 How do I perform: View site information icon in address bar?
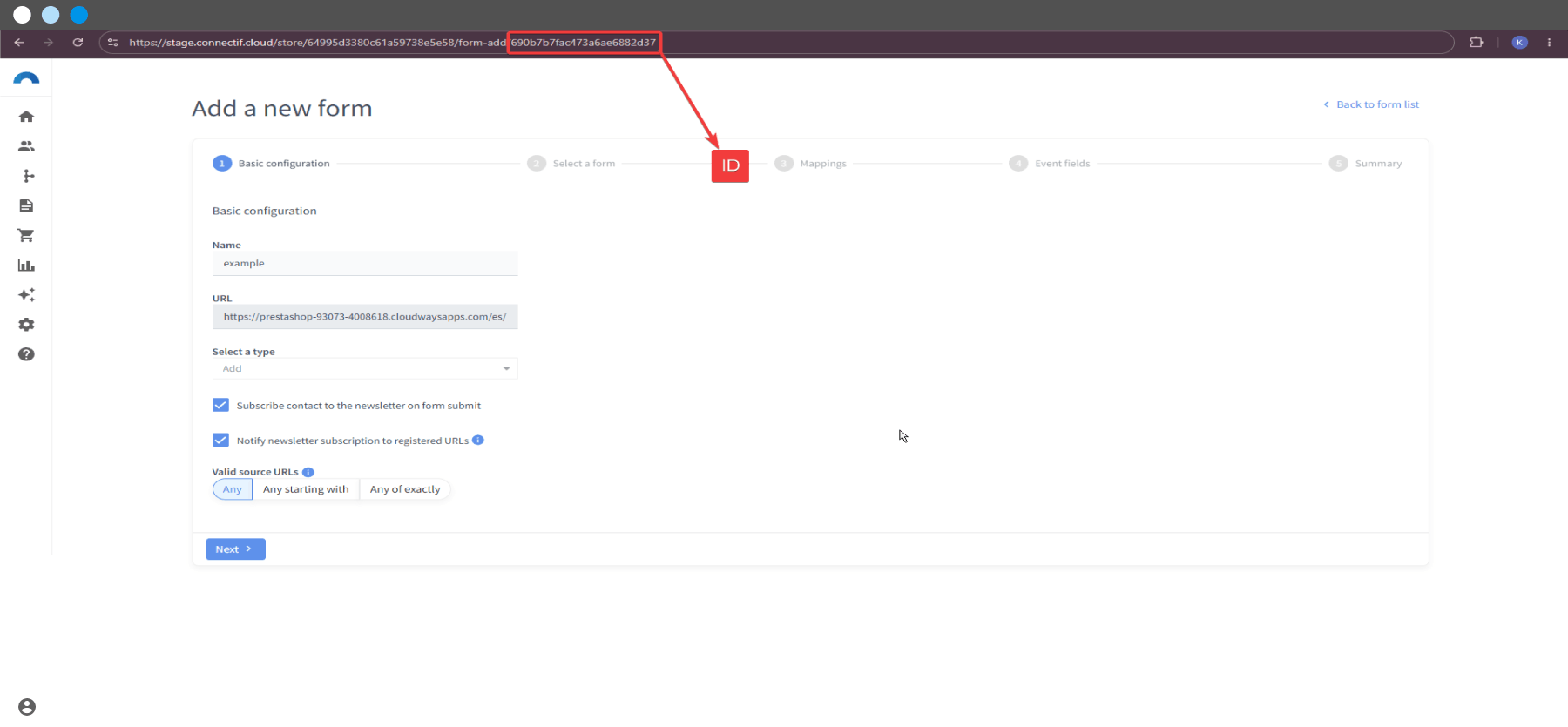click(112, 42)
